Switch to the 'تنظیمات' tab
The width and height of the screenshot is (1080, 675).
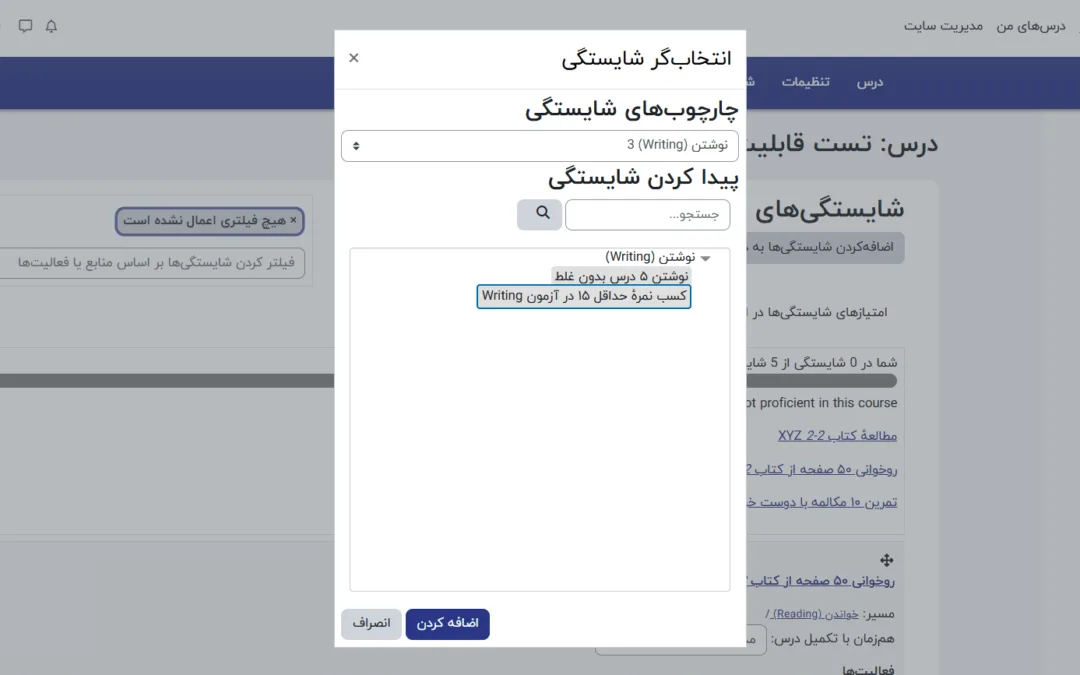(x=805, y=82)
